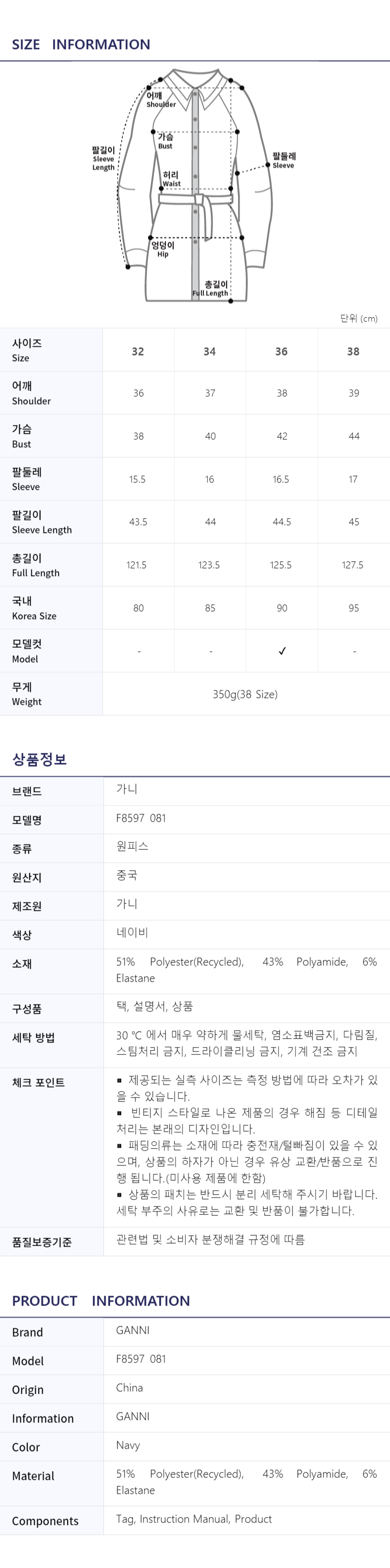Click the Bust label on the diagram
This screenshot has width=390, height=1568.
click(165, 141)
